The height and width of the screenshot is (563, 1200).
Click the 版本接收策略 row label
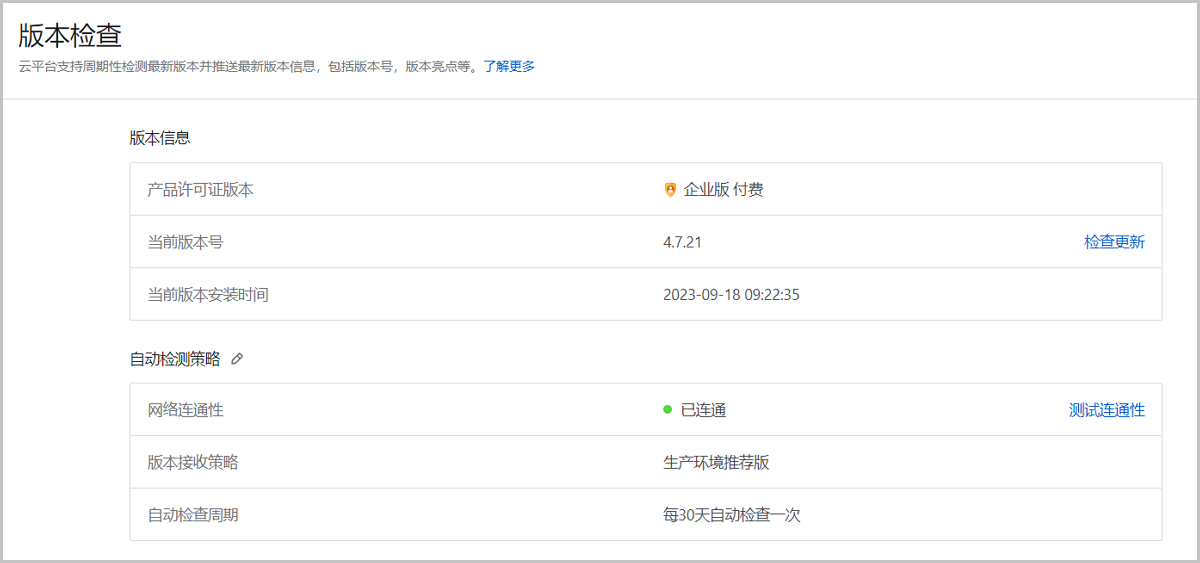tap(192, 462)
